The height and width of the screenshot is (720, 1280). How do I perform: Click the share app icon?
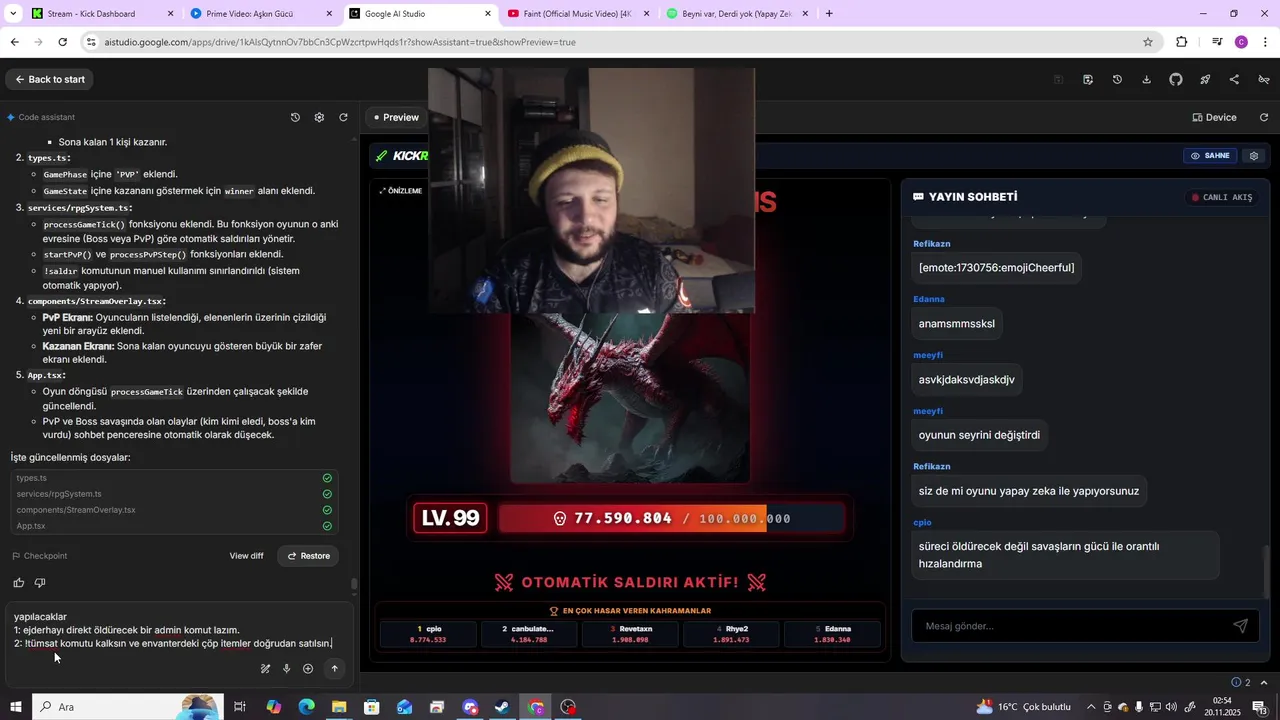[1234, 80]
